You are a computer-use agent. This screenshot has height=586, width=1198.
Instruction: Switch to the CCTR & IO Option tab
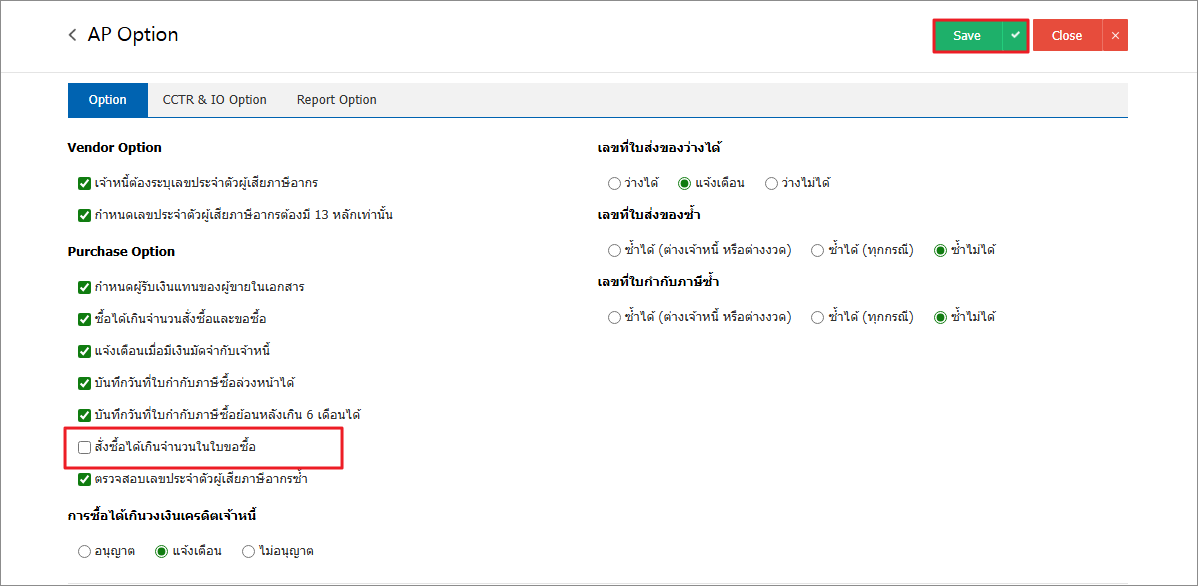coord(214,100)
